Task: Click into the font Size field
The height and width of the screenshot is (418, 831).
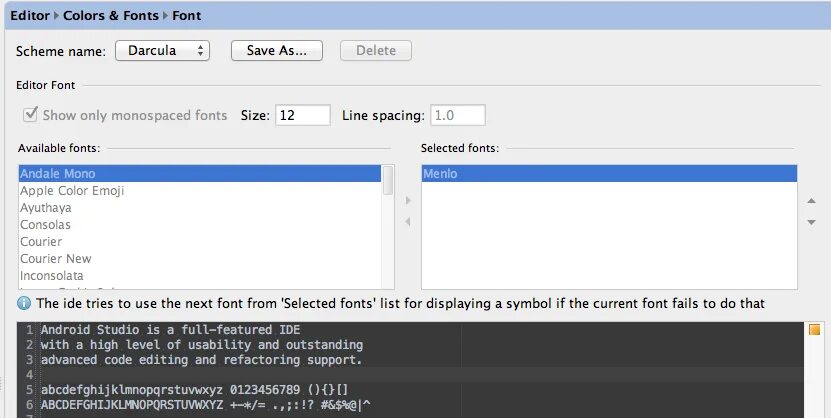Action: 303,115
